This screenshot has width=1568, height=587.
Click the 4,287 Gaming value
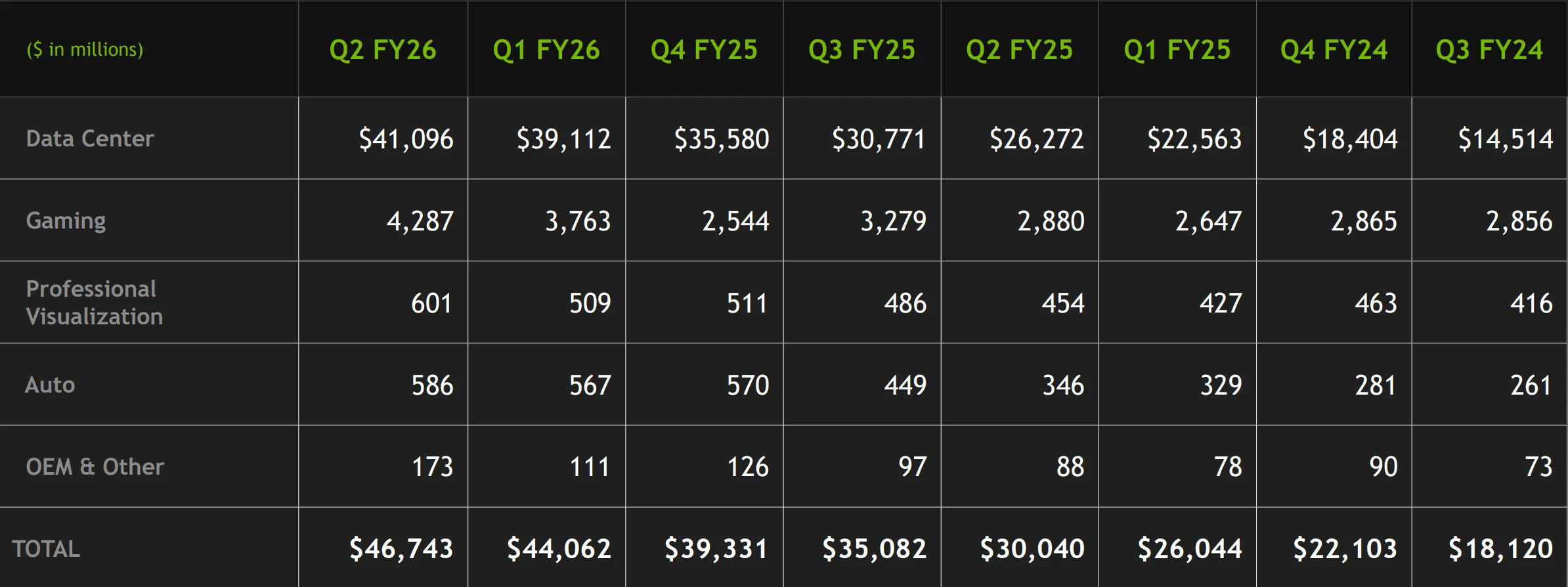click(420, 221)
